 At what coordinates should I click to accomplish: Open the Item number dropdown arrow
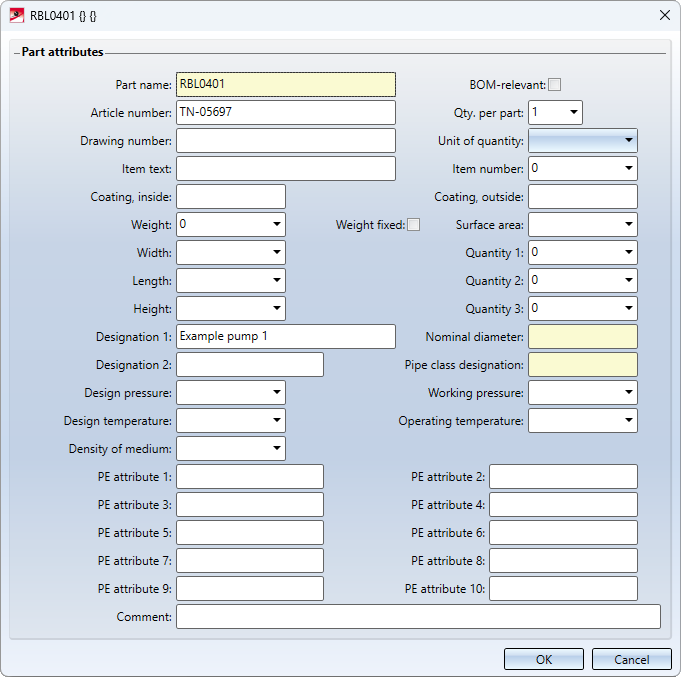tap(628, 168)
